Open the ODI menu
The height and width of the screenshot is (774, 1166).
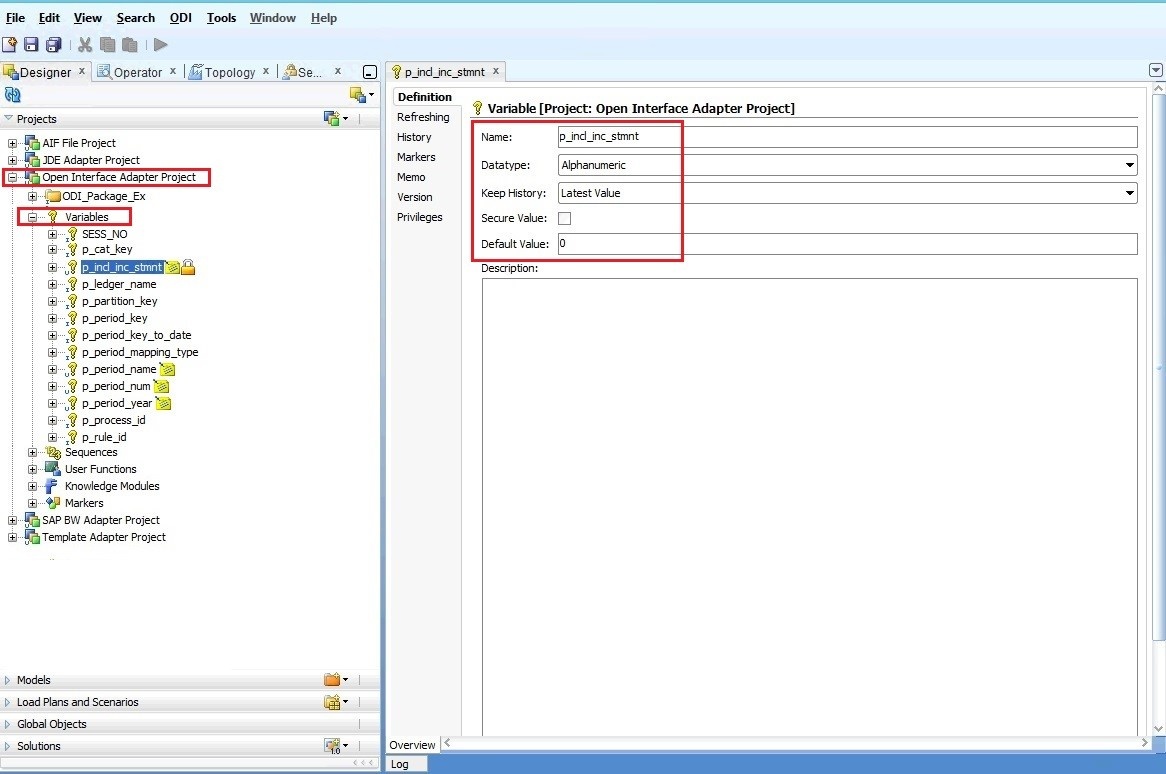click(180, 17)
